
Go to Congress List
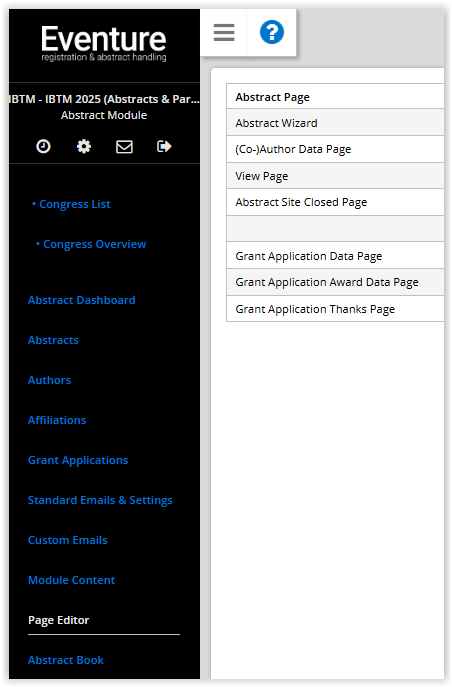pos(74,204)
